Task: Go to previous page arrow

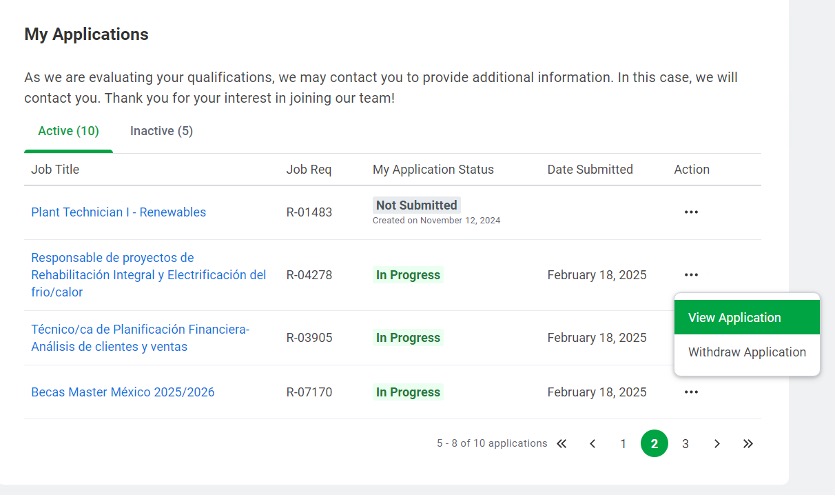Action: tap(592, 444)
